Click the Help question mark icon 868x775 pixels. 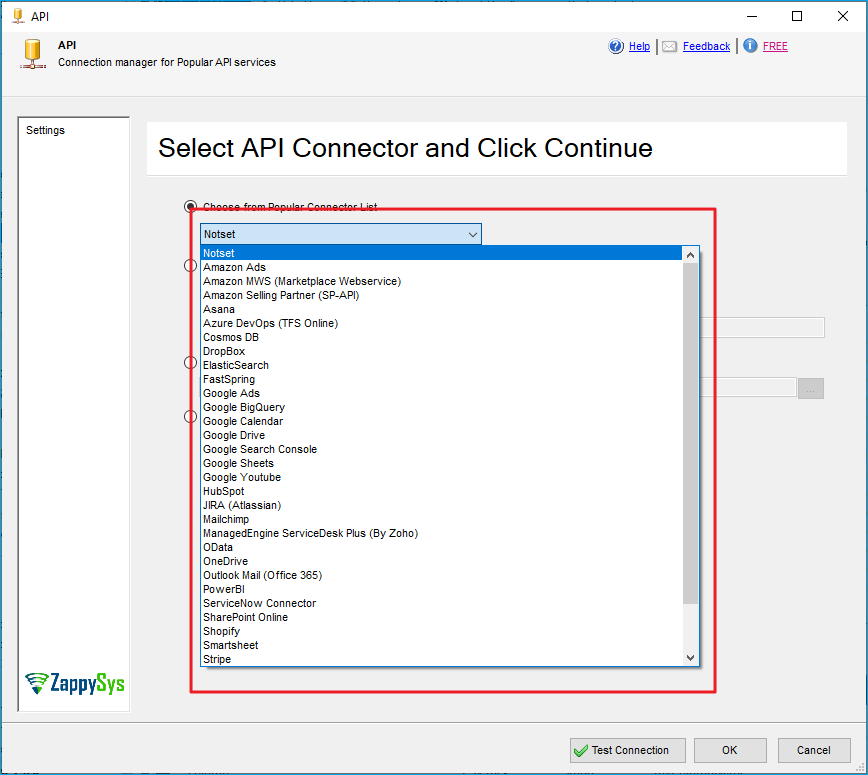(x=616, y=46)
